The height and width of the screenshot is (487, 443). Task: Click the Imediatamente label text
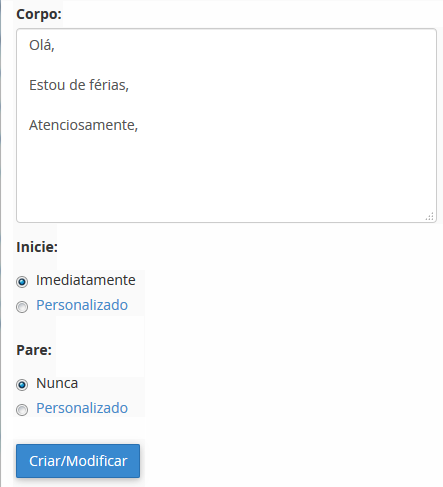click(x=86, y=280)
